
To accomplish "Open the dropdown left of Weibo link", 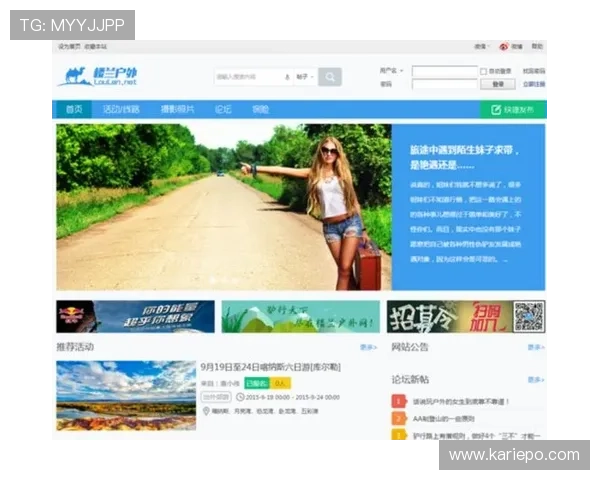I will pos(482,47).
